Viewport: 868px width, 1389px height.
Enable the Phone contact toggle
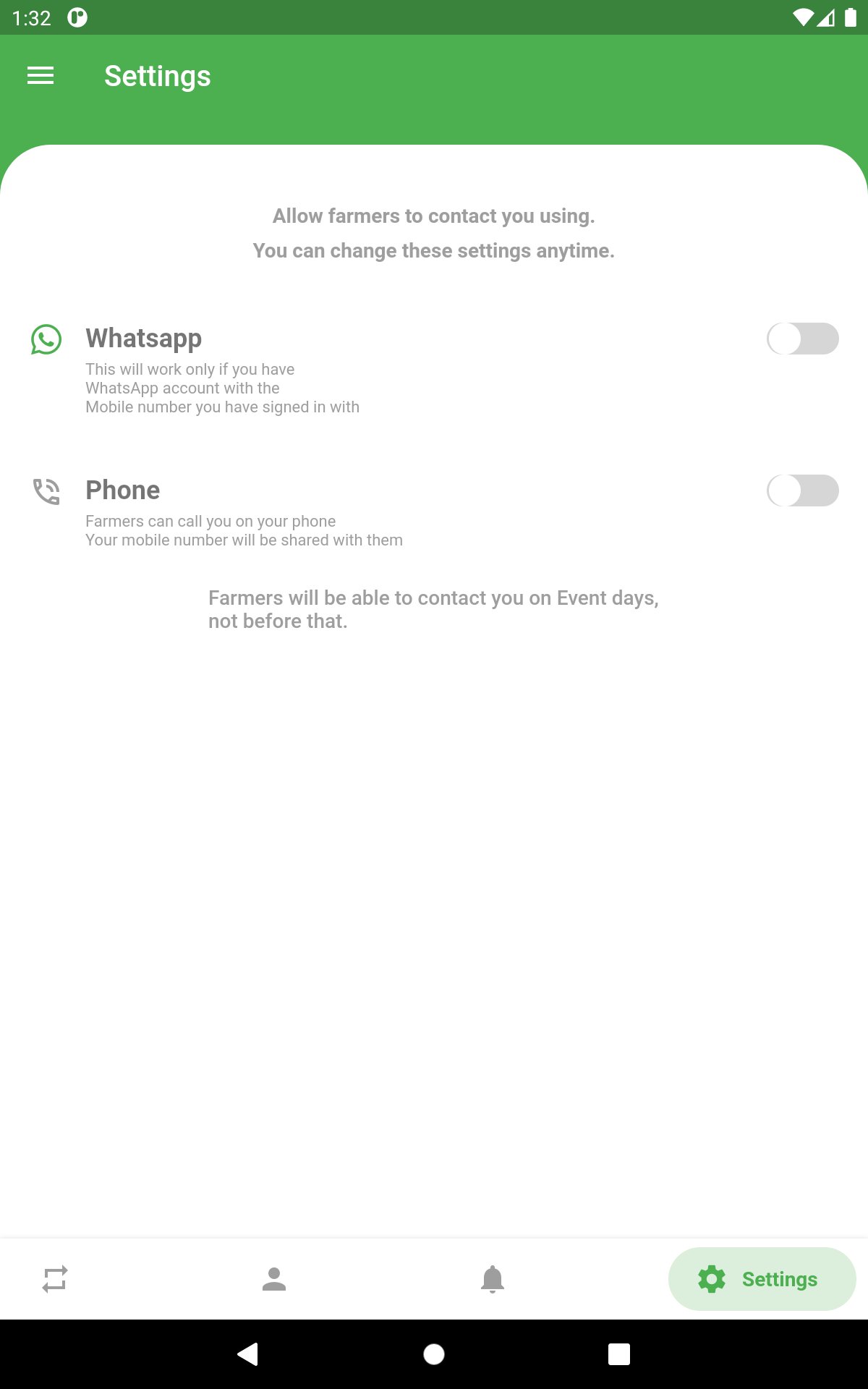tap(803, 490)
